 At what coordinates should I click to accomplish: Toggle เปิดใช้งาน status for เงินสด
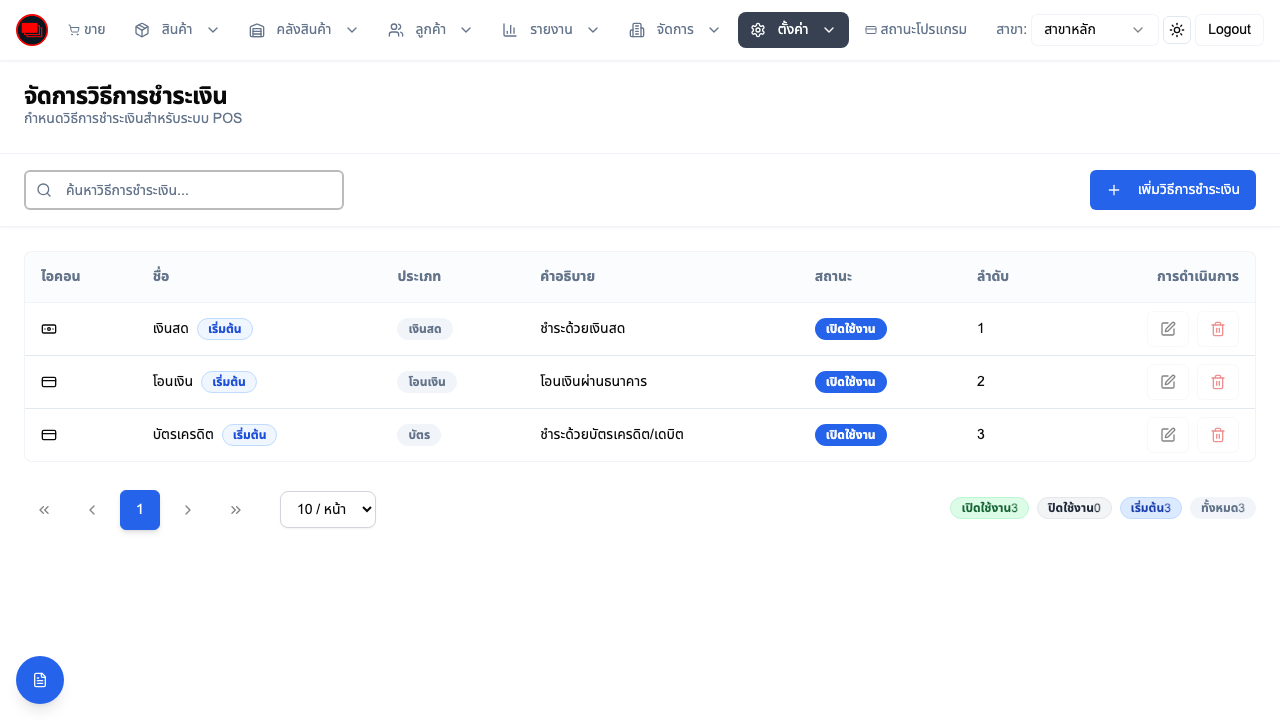[x=850, y=329]
